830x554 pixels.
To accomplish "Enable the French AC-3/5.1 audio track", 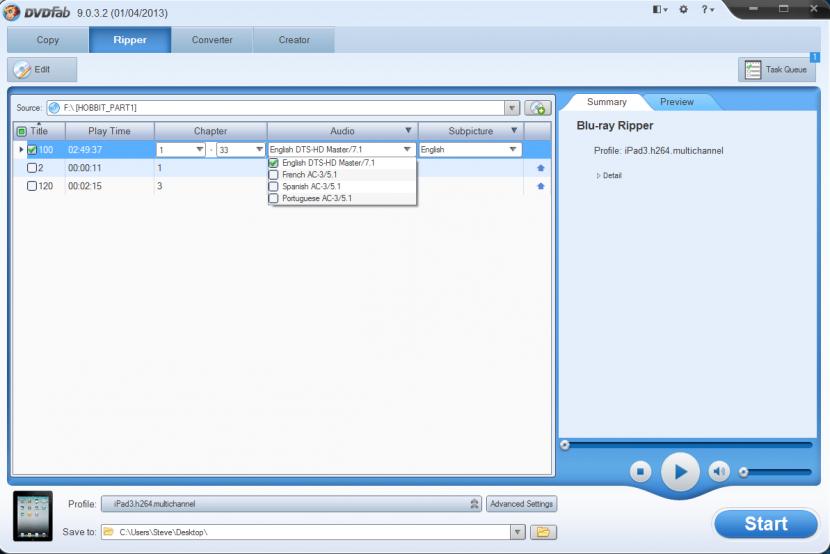I will pos(274,175).
